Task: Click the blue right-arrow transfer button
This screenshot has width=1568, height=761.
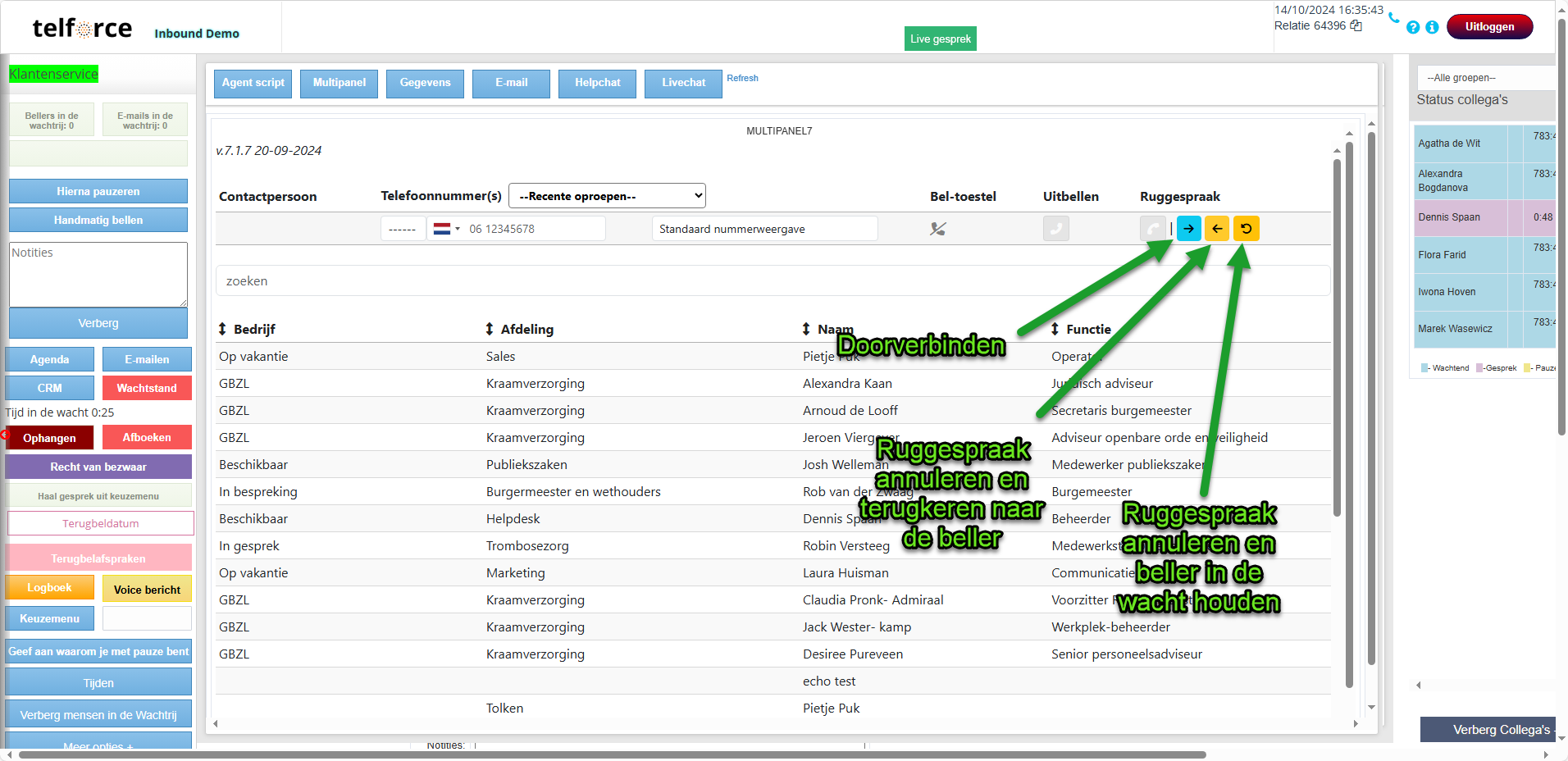Action: [1188, 229]
